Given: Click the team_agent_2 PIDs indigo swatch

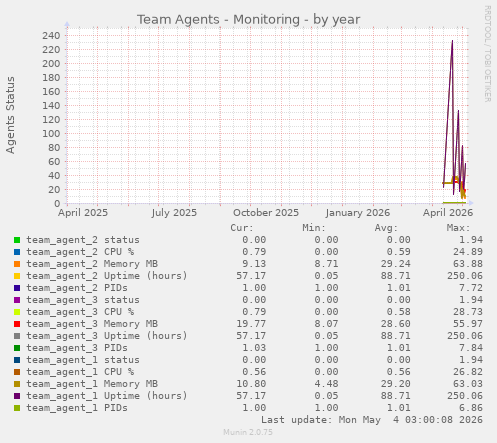Looking at the screenshot, I should 17,288.
